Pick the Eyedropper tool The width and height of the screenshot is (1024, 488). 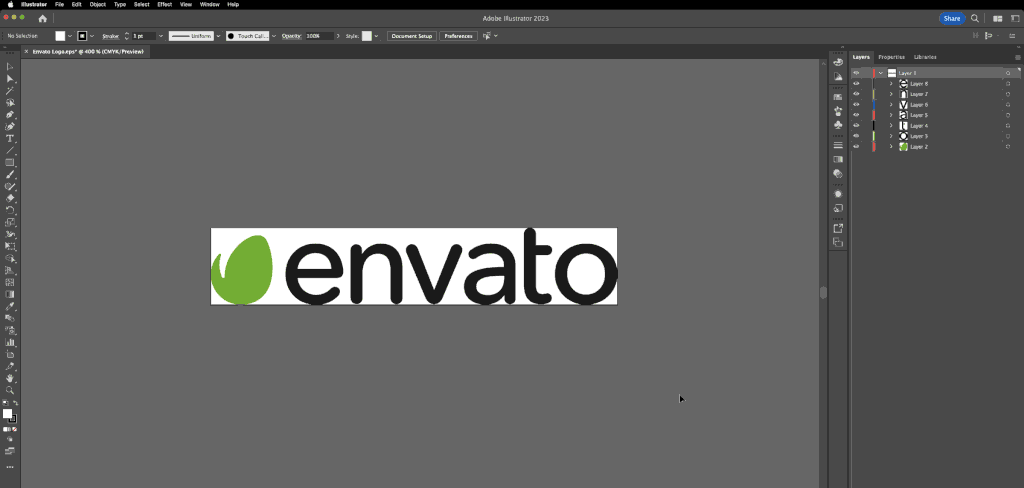[x=10, y=306]
